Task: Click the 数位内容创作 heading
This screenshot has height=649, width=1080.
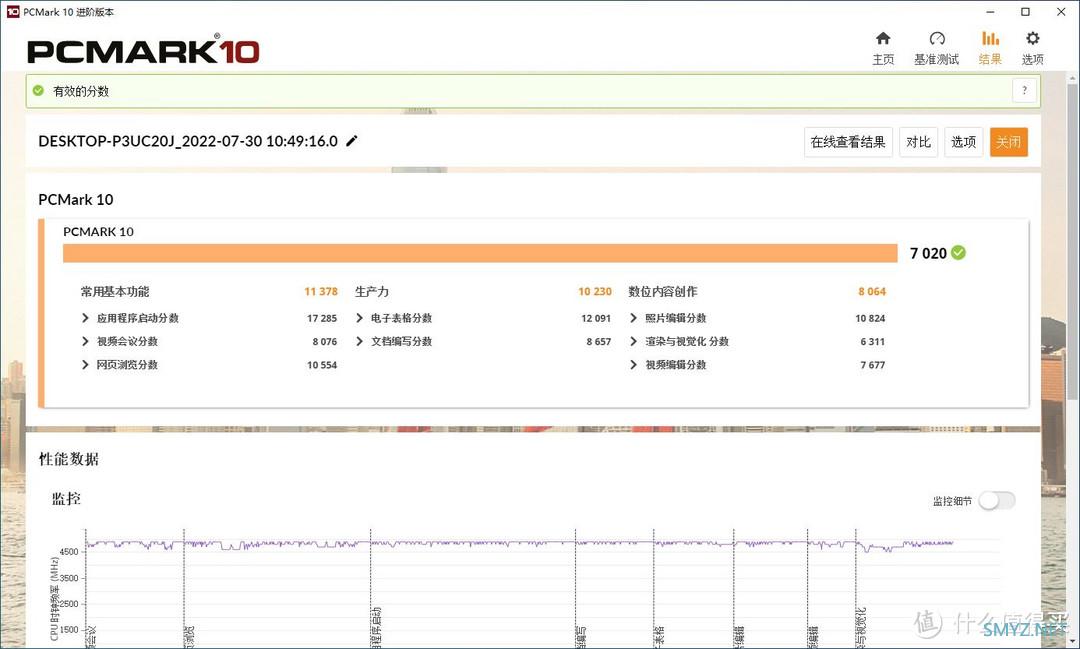Action: [663, 291]
